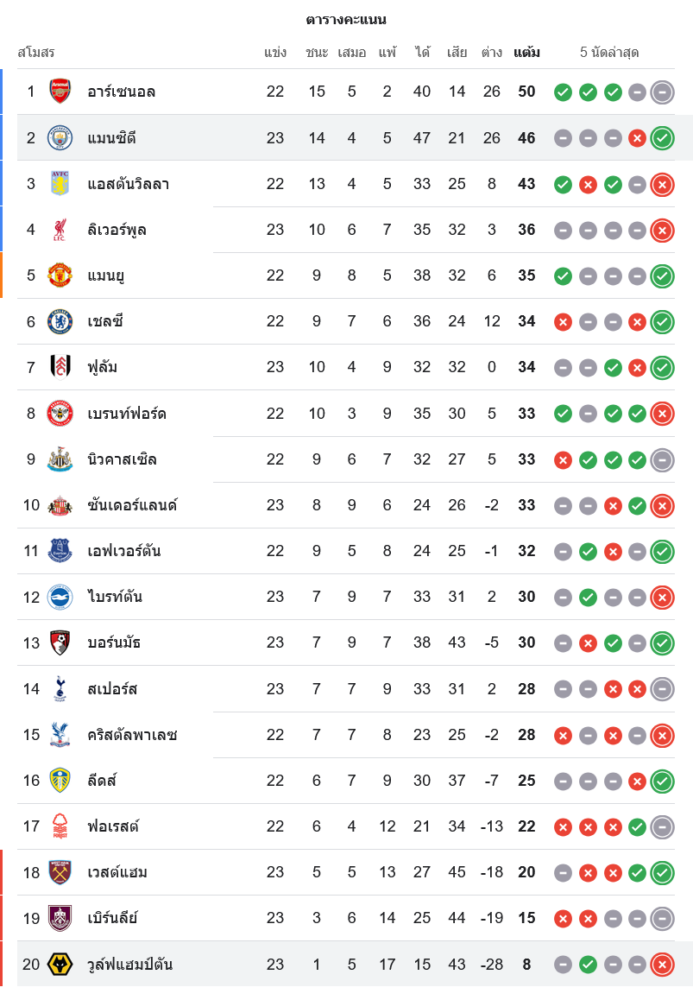
Task: Open the ฟูแล่ม team link
Action: [102, 368]
